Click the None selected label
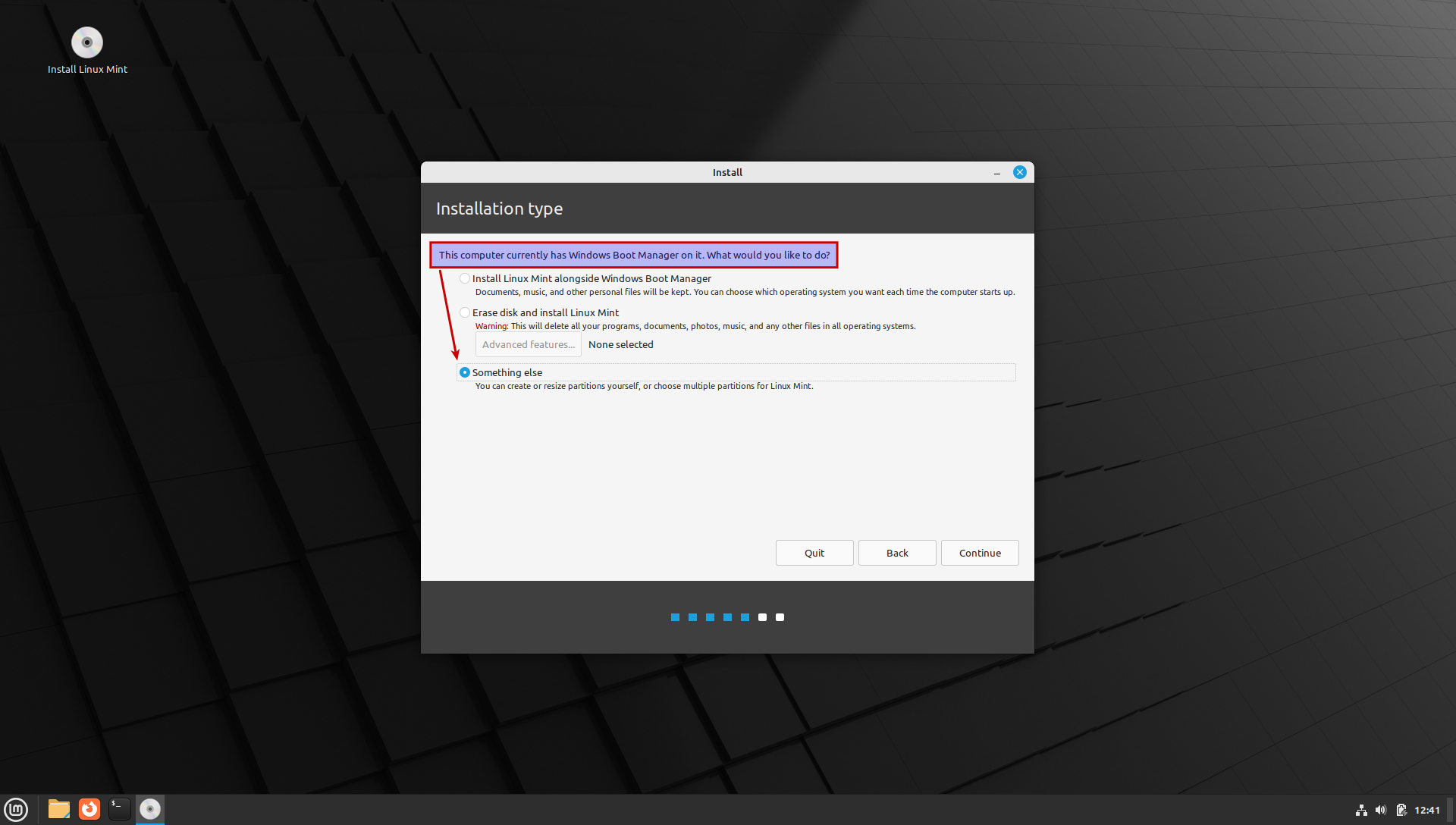The width and height of the screenshot is (1456, 825). (621, 344)
